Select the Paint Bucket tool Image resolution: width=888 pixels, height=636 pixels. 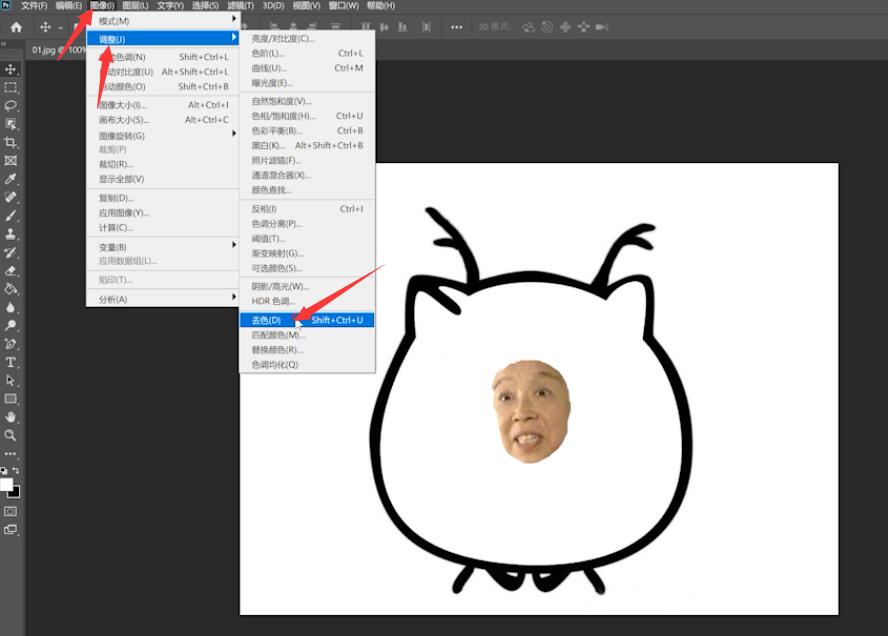[x=10, y=289]
